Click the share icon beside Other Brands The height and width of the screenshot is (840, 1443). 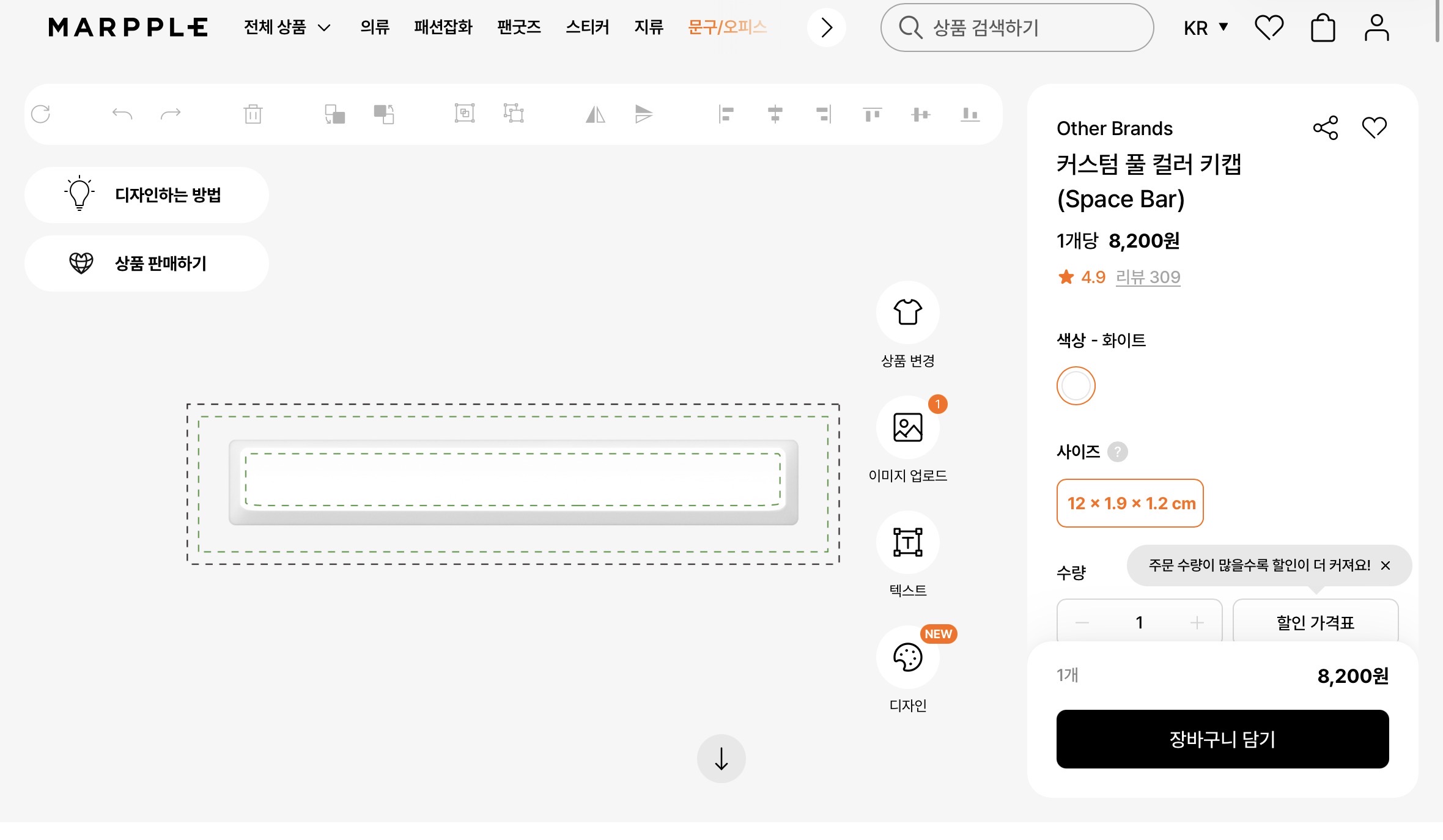[1325, 128]
